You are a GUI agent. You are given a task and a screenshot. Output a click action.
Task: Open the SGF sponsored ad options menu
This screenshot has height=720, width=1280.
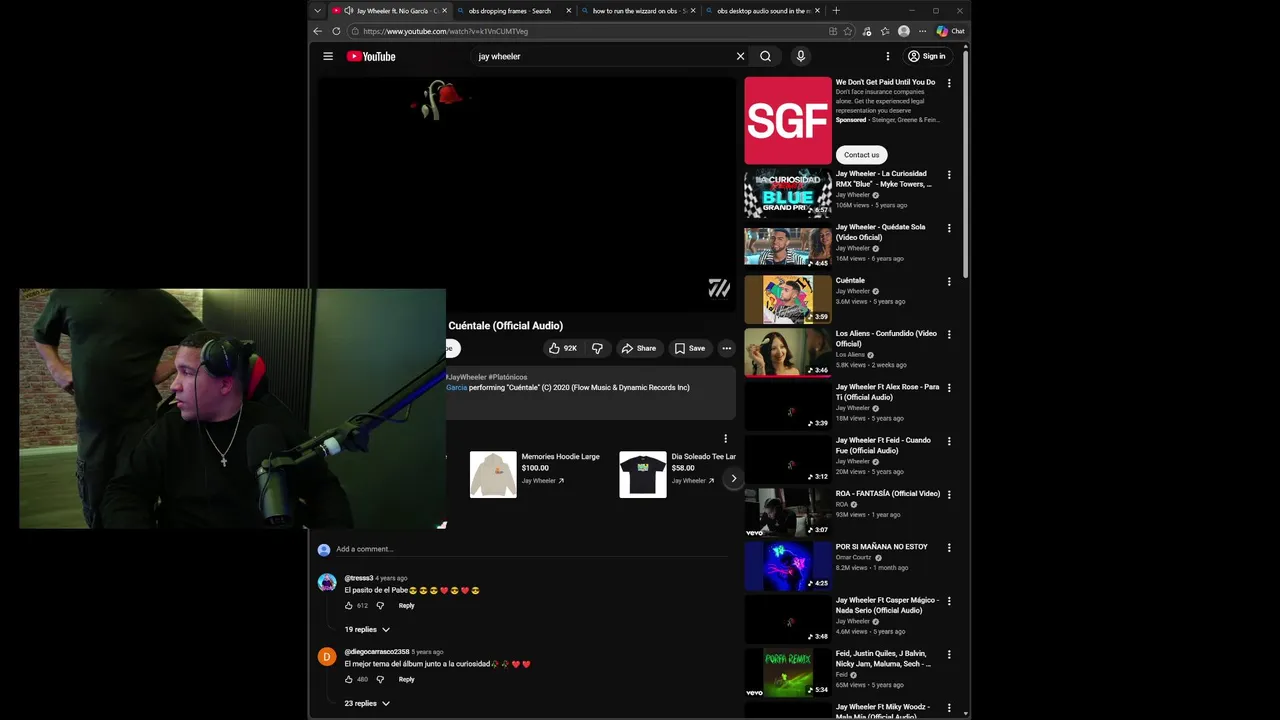click(x=949, y=83)
